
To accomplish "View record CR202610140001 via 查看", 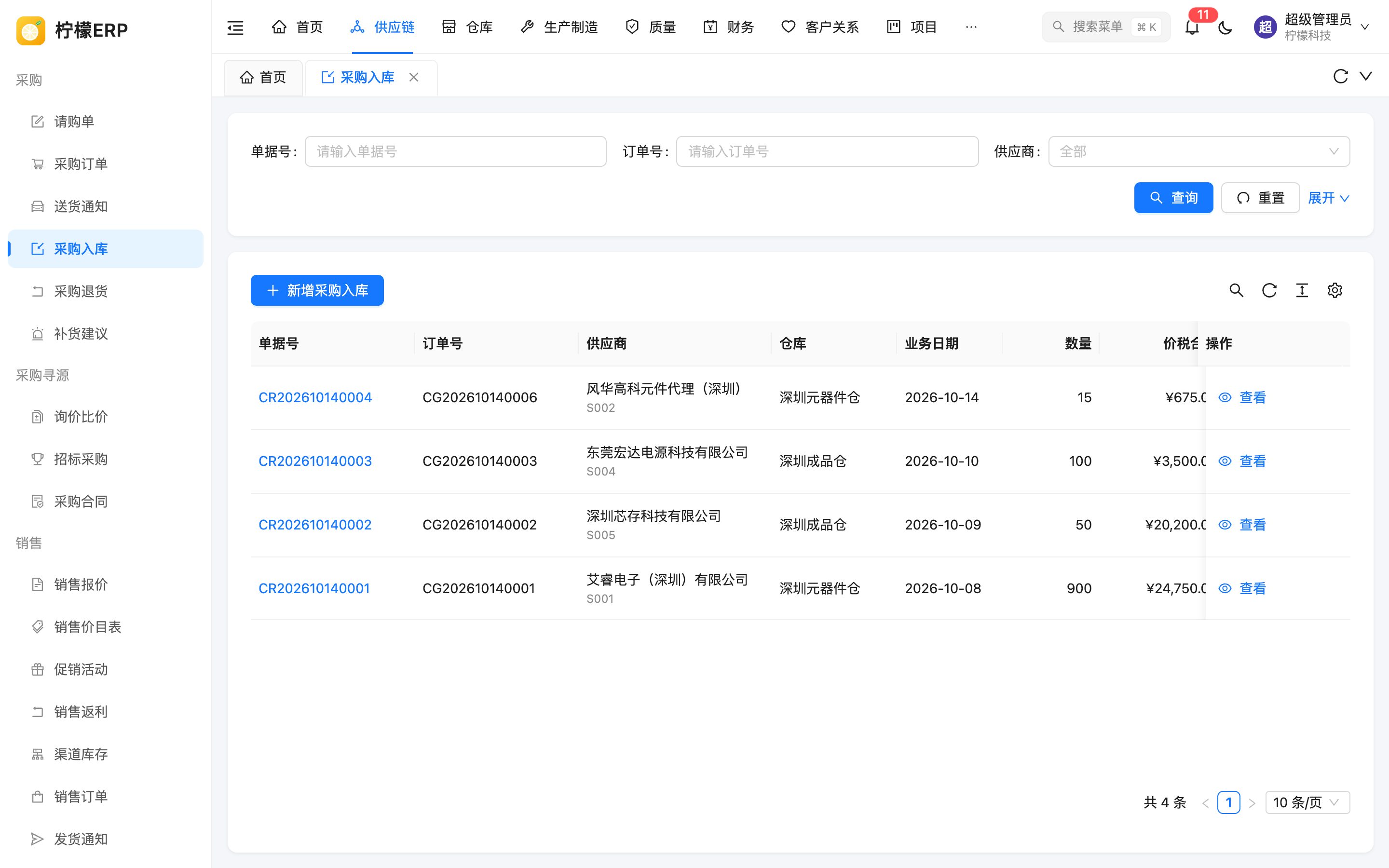I will point(1242,588).
